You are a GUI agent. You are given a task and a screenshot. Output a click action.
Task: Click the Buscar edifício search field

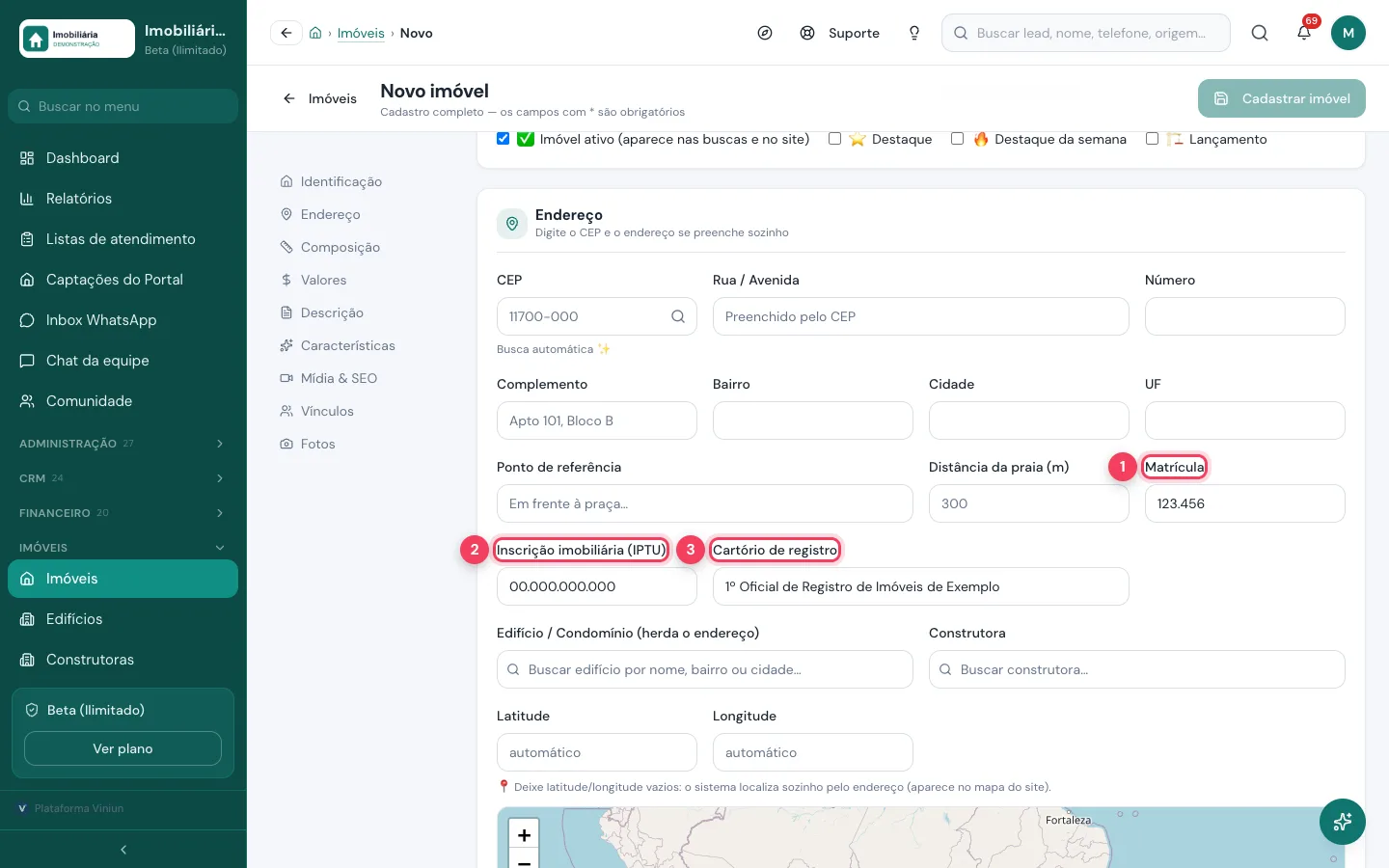click(705, 669)
